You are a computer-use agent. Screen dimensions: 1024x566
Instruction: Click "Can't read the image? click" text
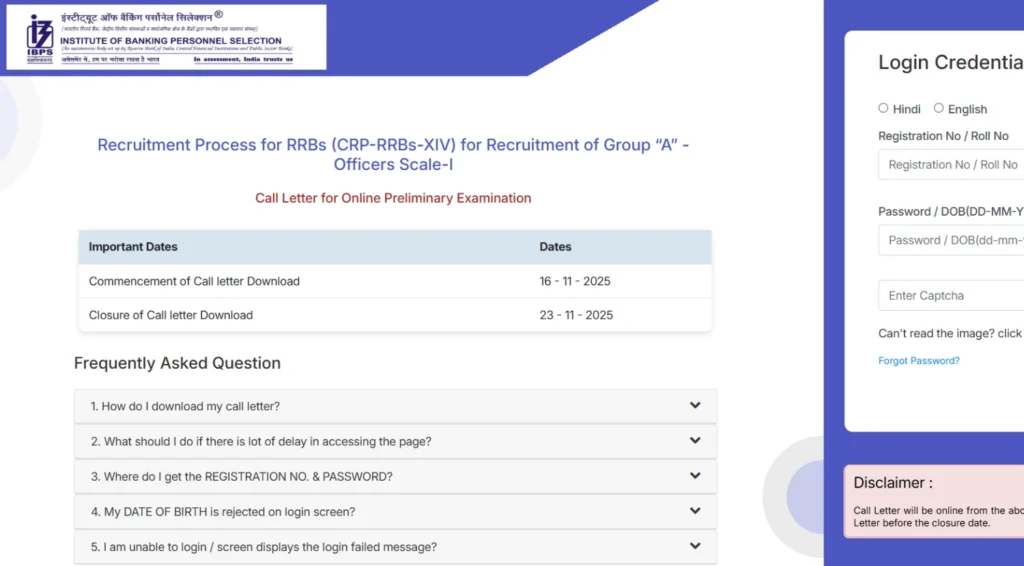[950, 334]
